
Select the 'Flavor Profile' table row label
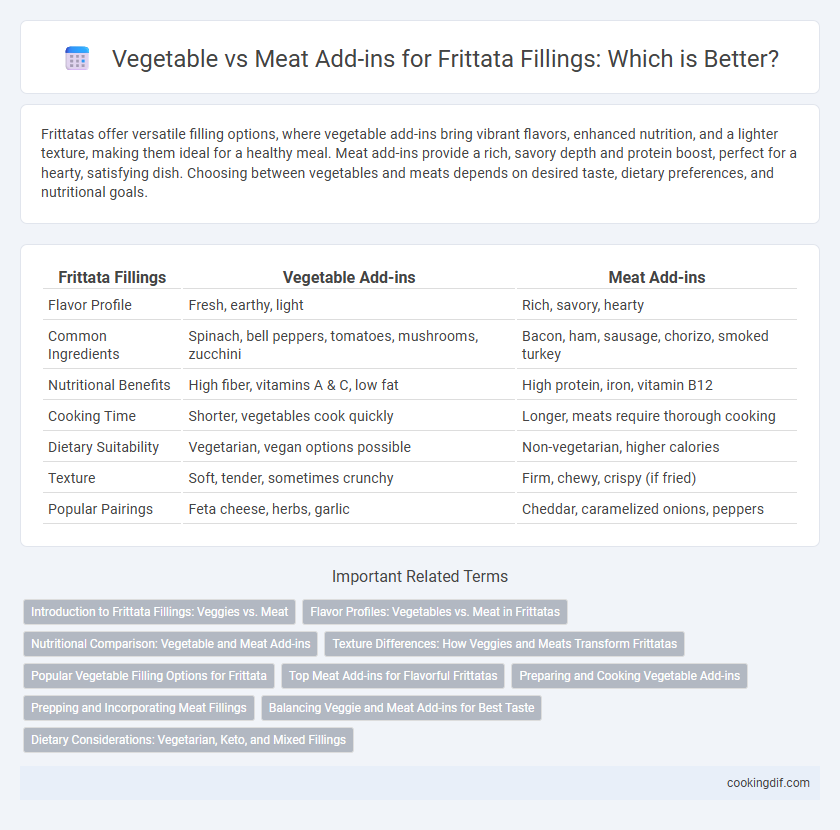pyautogui.click(x=90, y=305)
